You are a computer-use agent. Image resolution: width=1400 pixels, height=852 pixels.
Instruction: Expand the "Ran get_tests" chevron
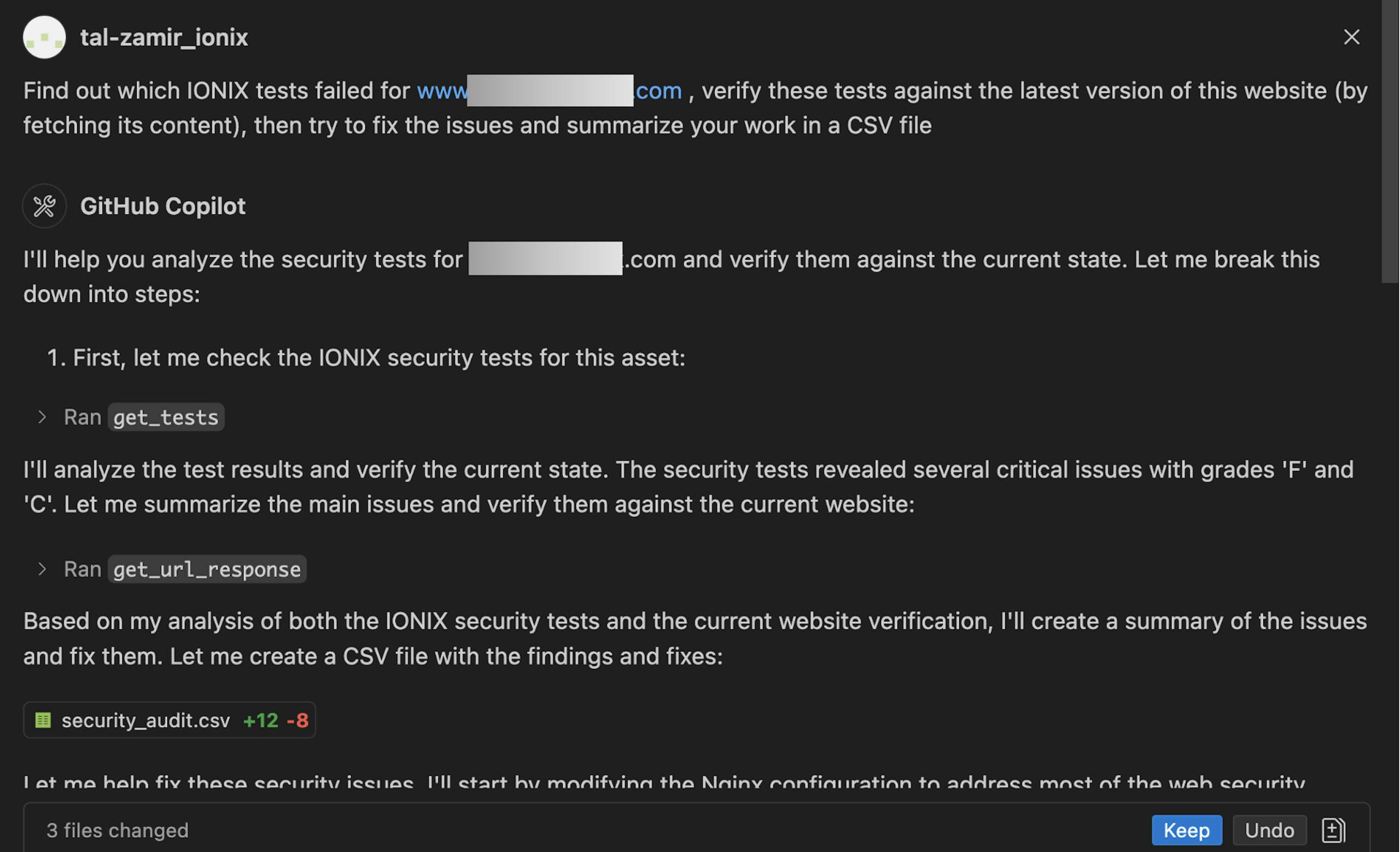(x=42, y=417)
